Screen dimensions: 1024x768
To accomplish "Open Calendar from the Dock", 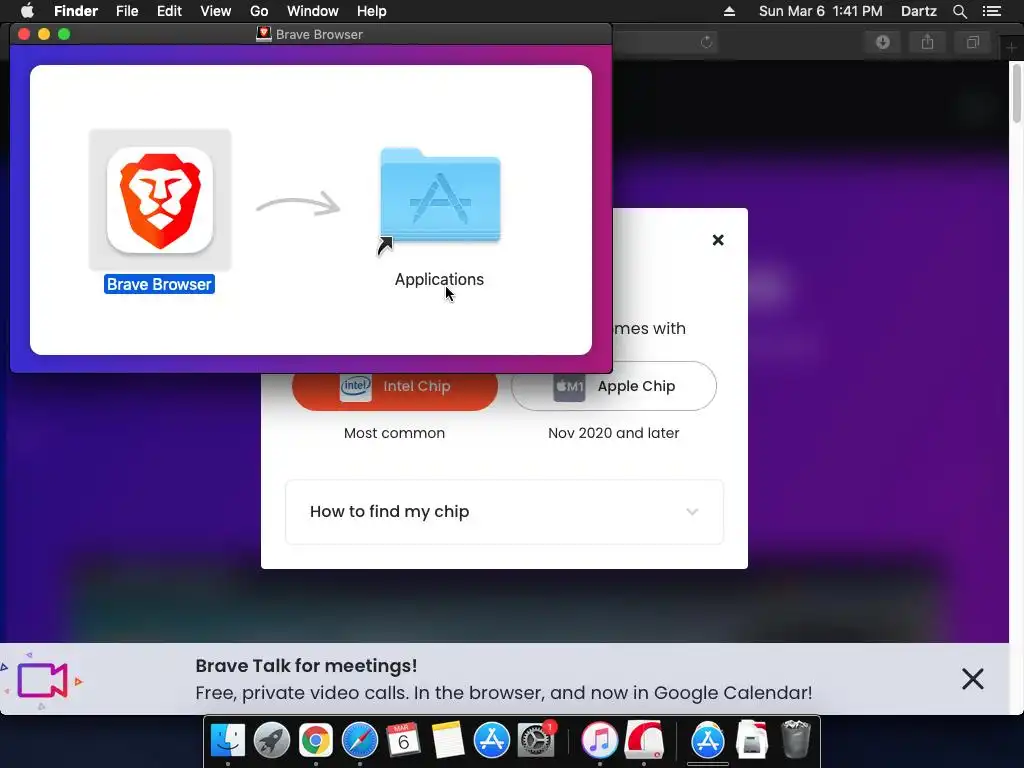I will [x=403, y=740].
